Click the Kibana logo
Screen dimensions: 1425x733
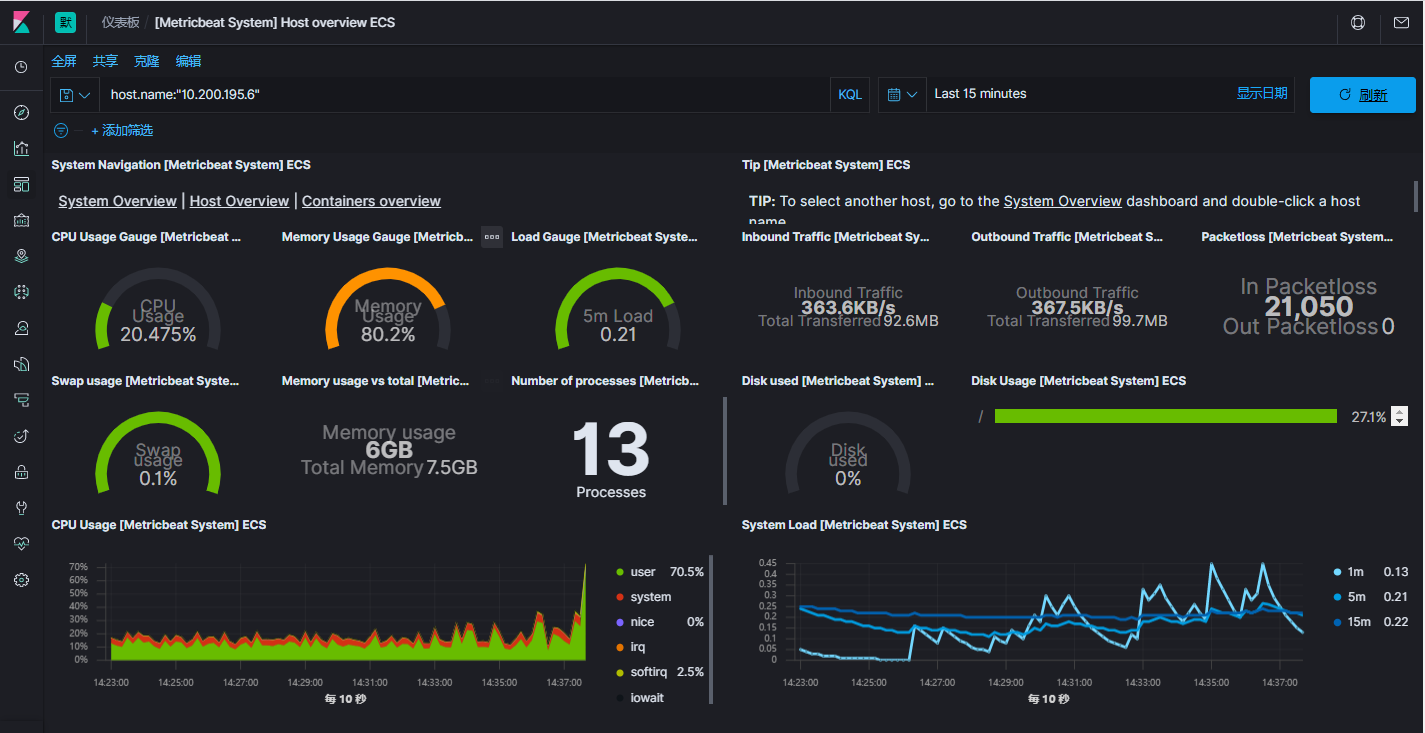[x=22, y=22]
